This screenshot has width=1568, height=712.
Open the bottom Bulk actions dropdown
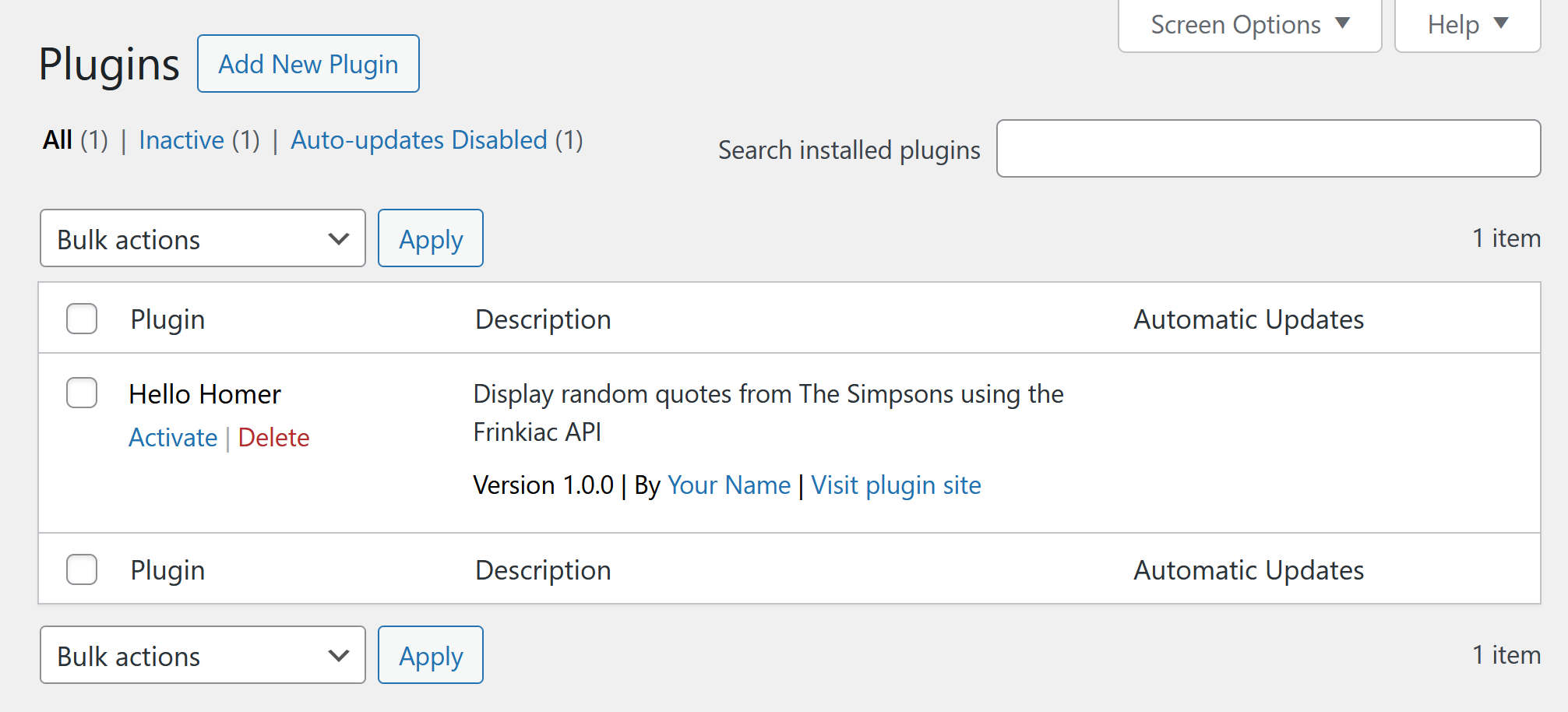pyautogui.click(x=202, y=655)
